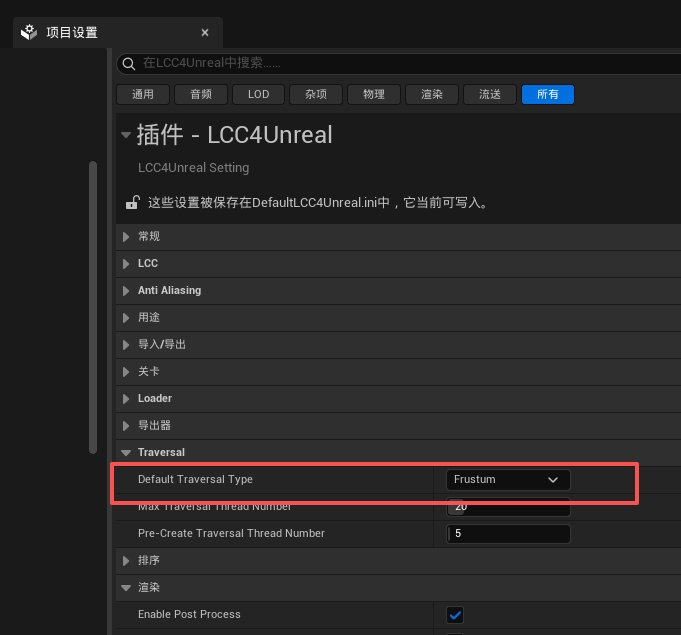The width and height of the screenshot is (681, 635).
Task: Select the 通用 filter button
Action: pyautogui.click(x=143, y=94)
